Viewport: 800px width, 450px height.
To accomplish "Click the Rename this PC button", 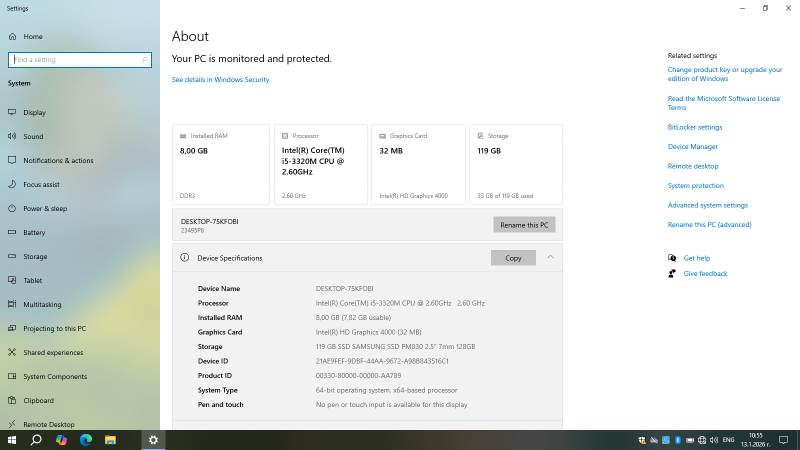I will [x=524, y=225].
